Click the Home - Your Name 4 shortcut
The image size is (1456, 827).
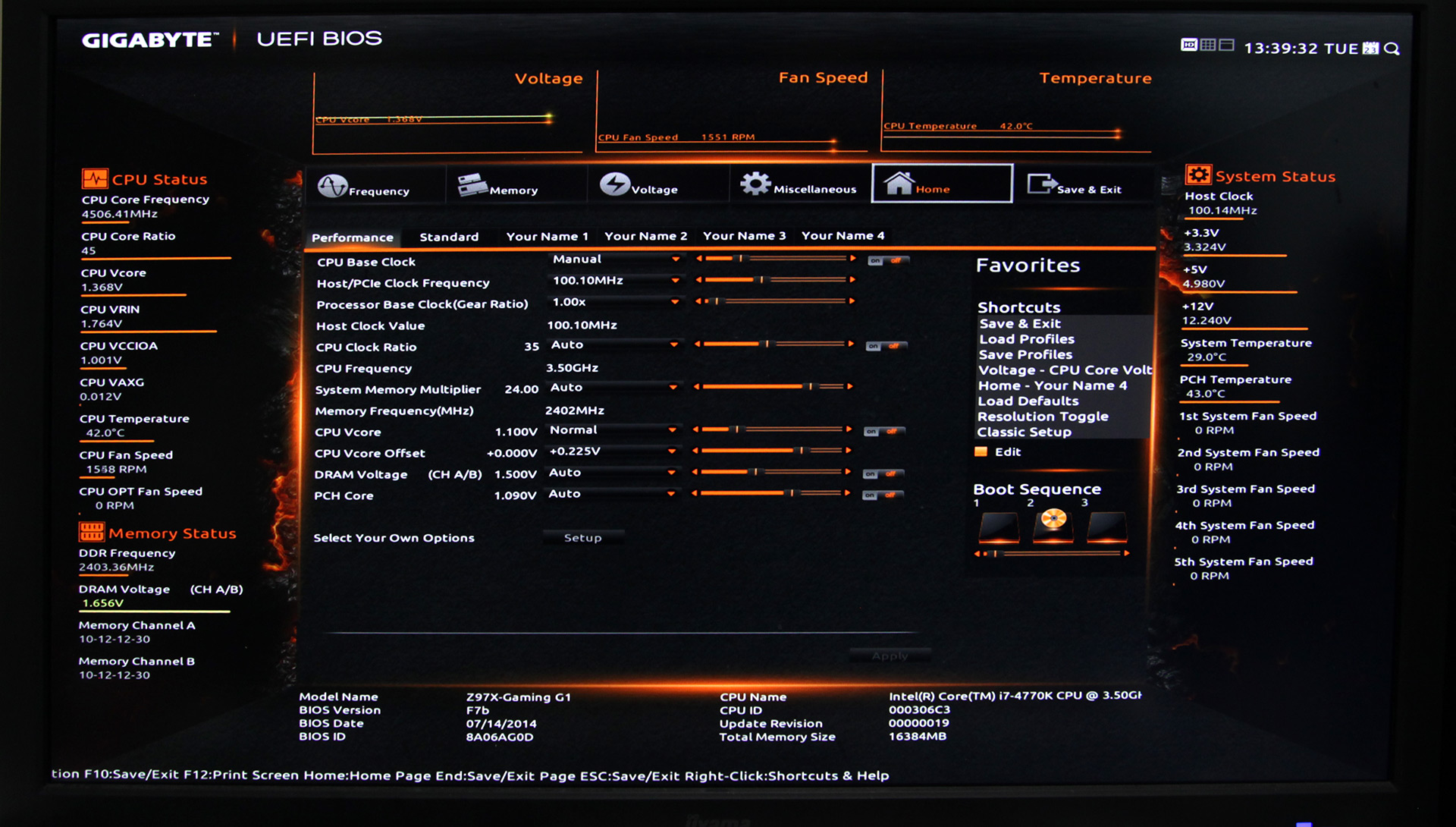(1053, 385)
